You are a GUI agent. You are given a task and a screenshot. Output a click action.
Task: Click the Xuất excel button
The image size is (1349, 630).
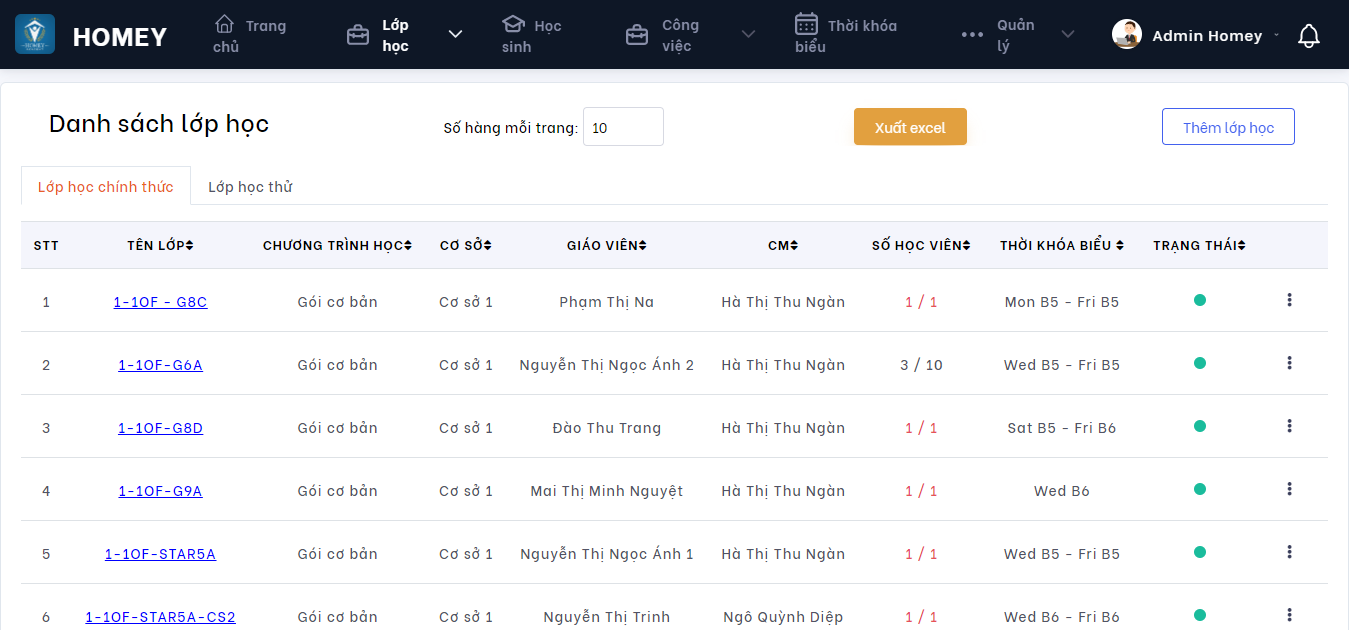coord(910,127)
